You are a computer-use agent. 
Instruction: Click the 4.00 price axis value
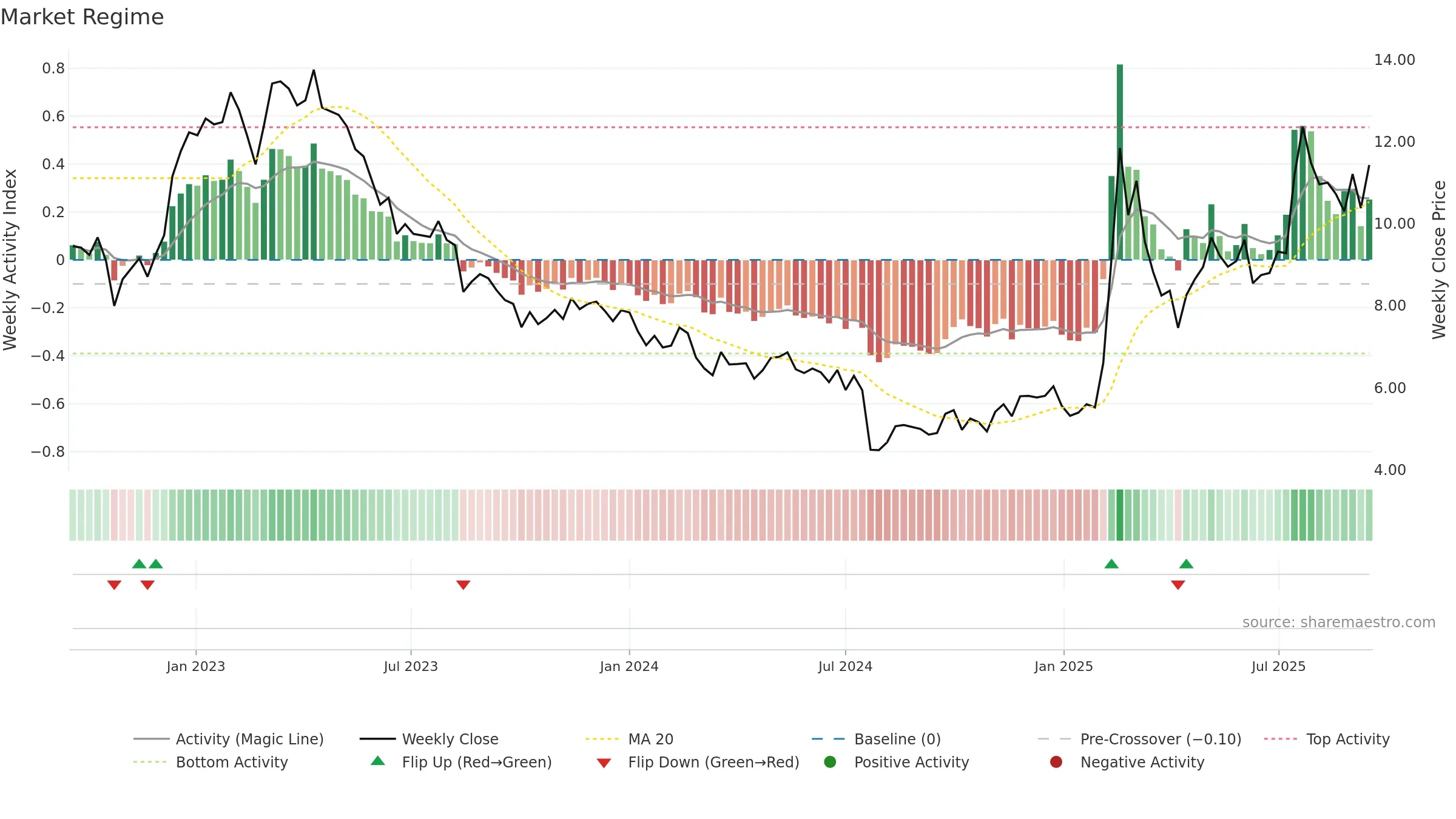(x=1390, y=470)
